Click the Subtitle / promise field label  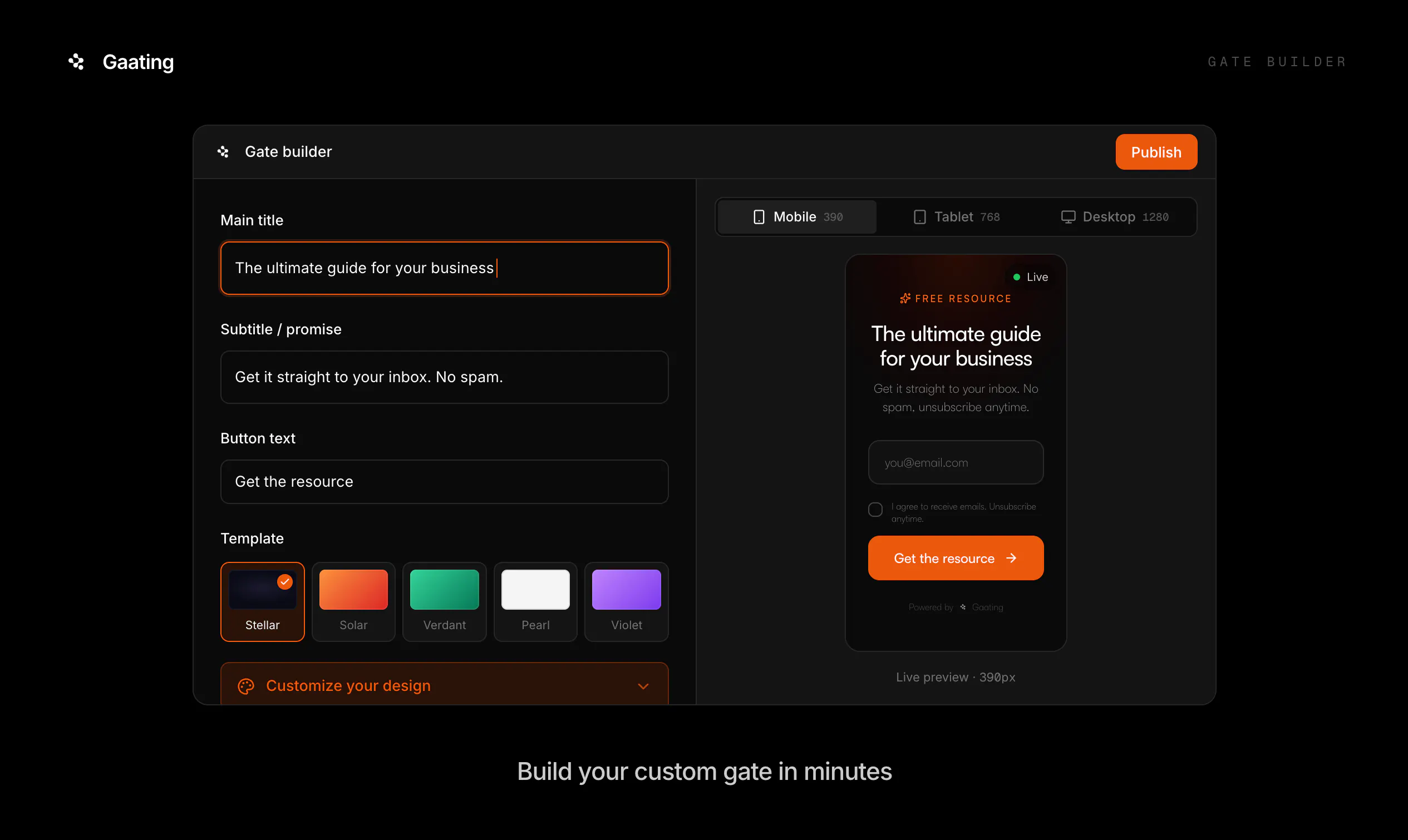click(x=281, y=329)
